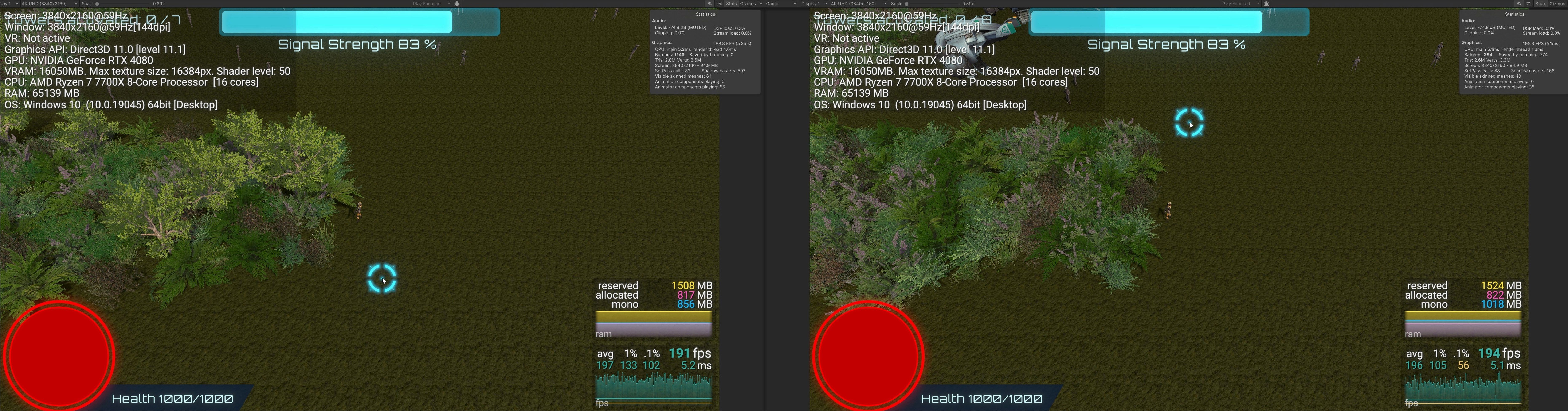The width and height of the screenshot is (1568, 411).
Task: Click 'Batches: 1146' in left Statistics
Action: (670, 55)
